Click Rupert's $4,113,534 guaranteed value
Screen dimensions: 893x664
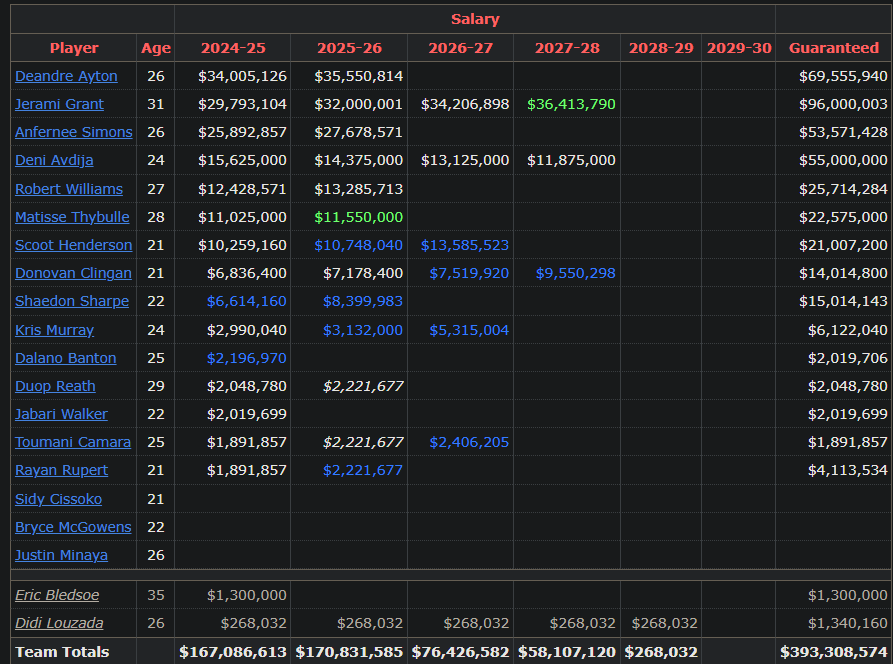point(847,470)
